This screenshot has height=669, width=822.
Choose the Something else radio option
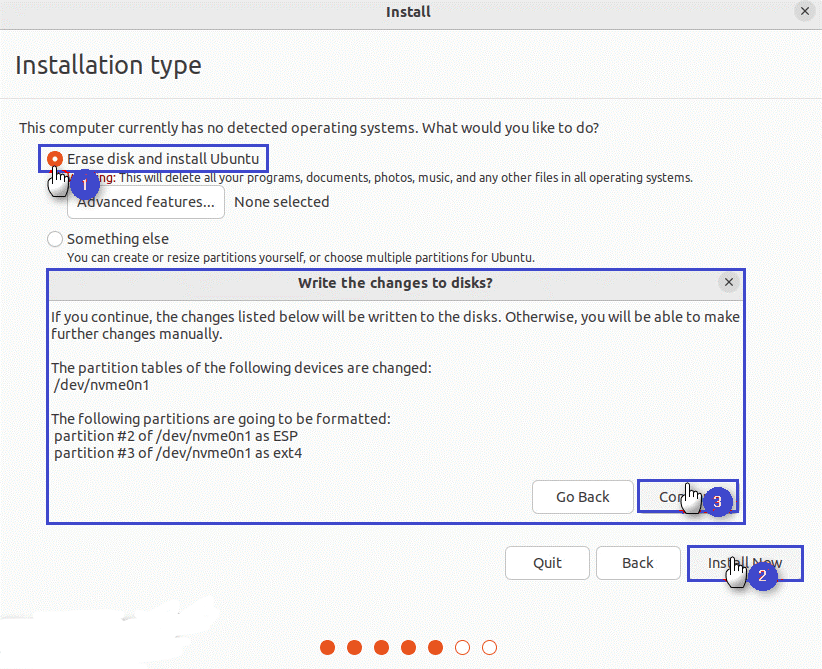tap(55, 239)
